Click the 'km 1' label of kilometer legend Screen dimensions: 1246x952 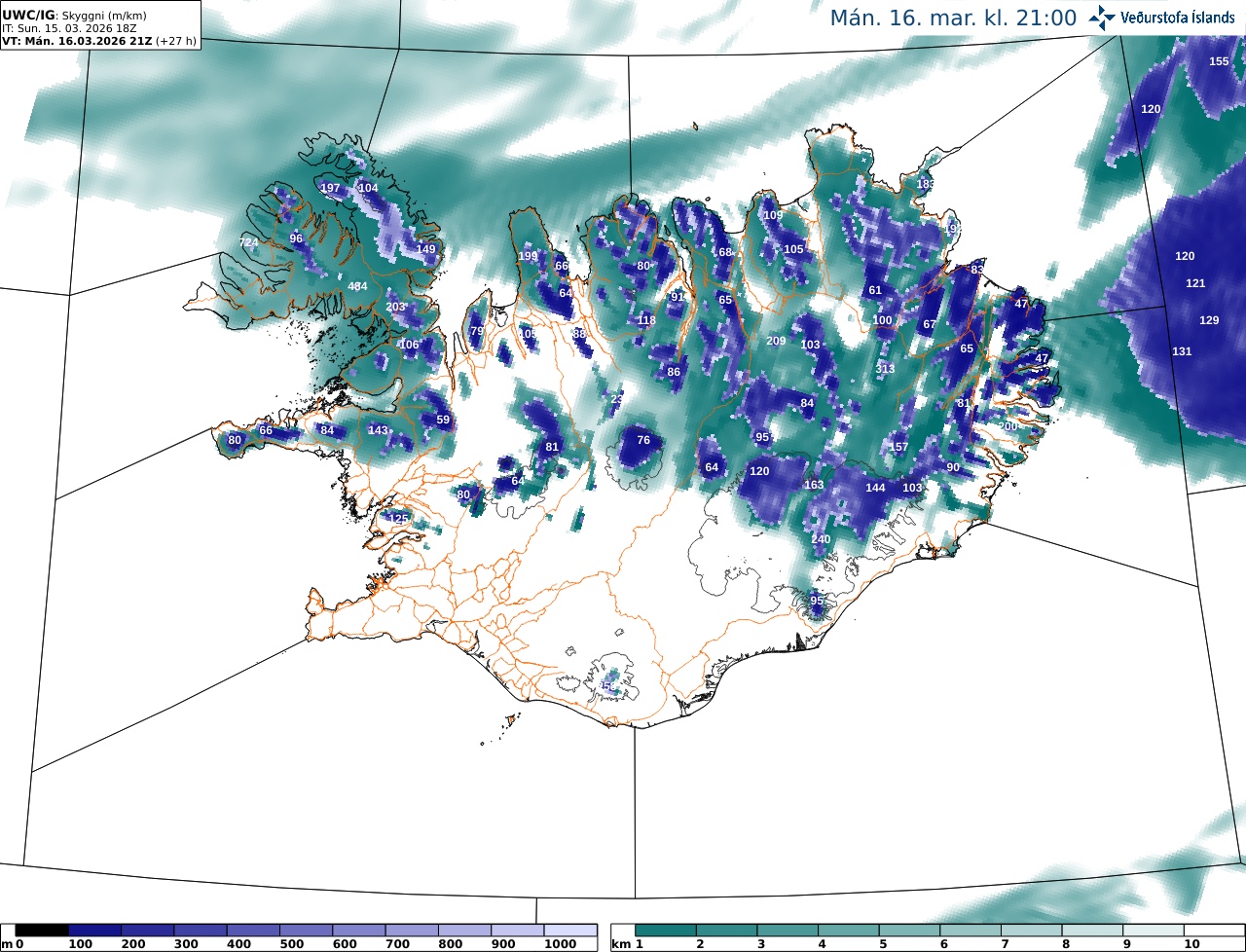[x=627, y=944]
